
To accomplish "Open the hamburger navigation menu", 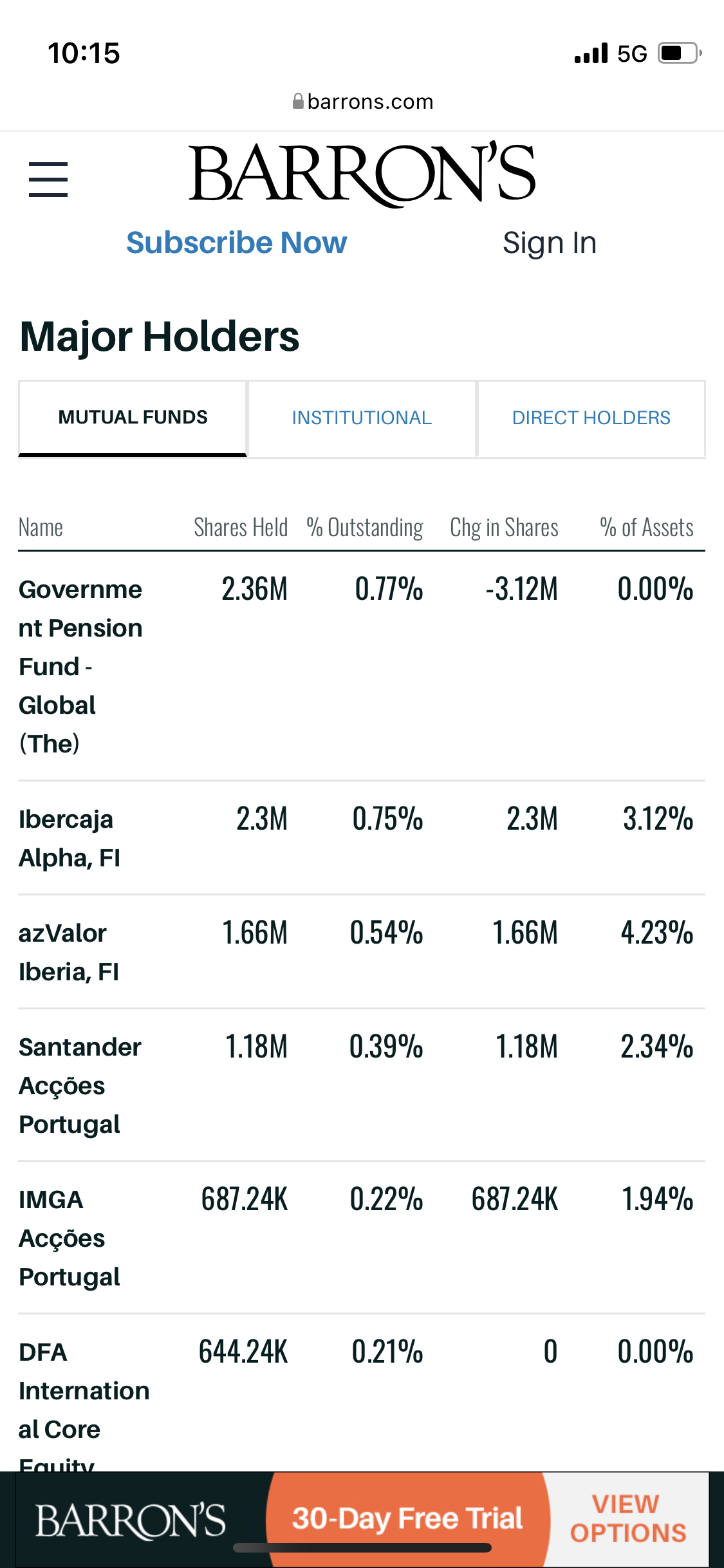I will 48,179.
